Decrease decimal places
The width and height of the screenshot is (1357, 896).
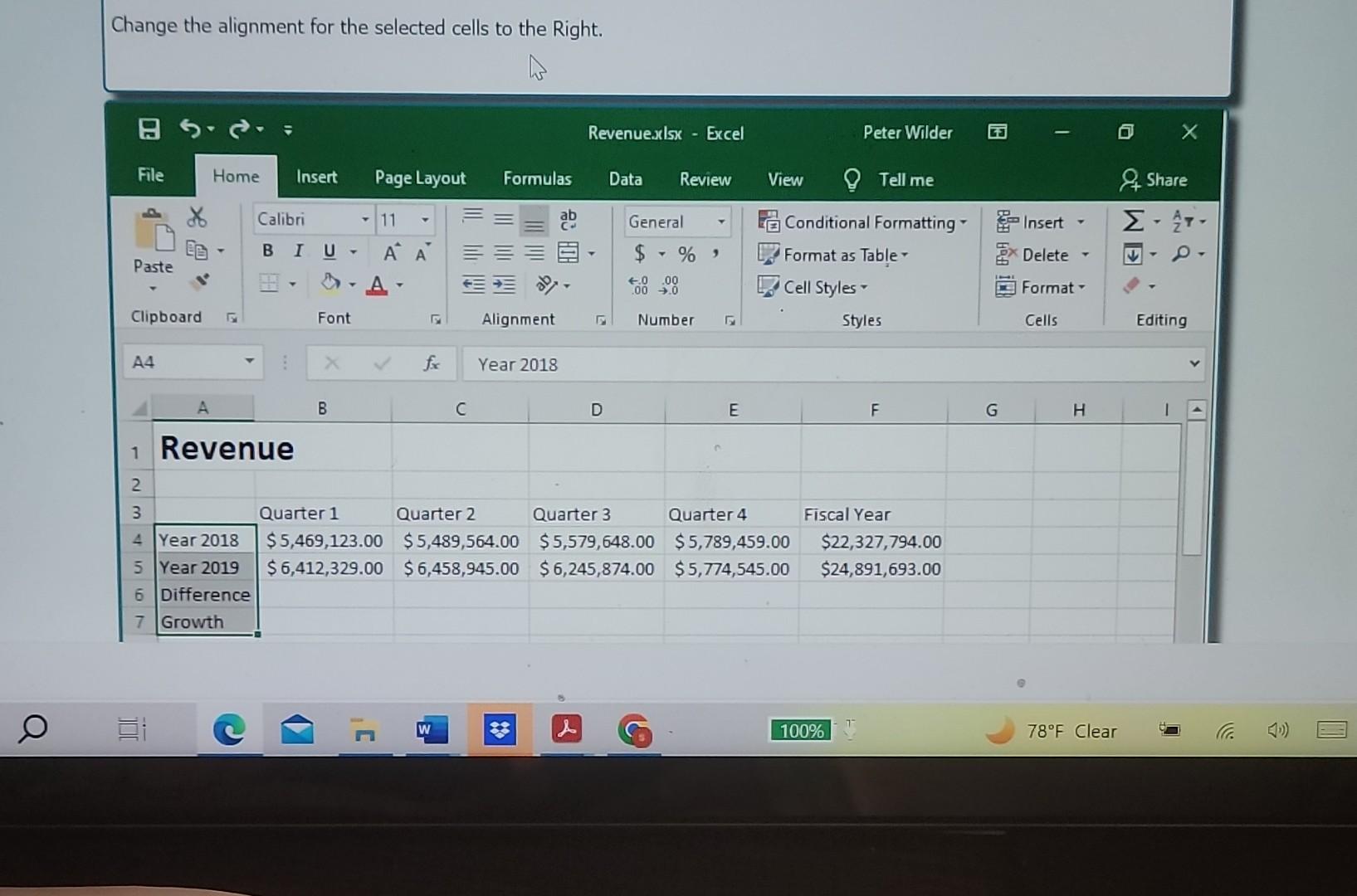(669, 285)
